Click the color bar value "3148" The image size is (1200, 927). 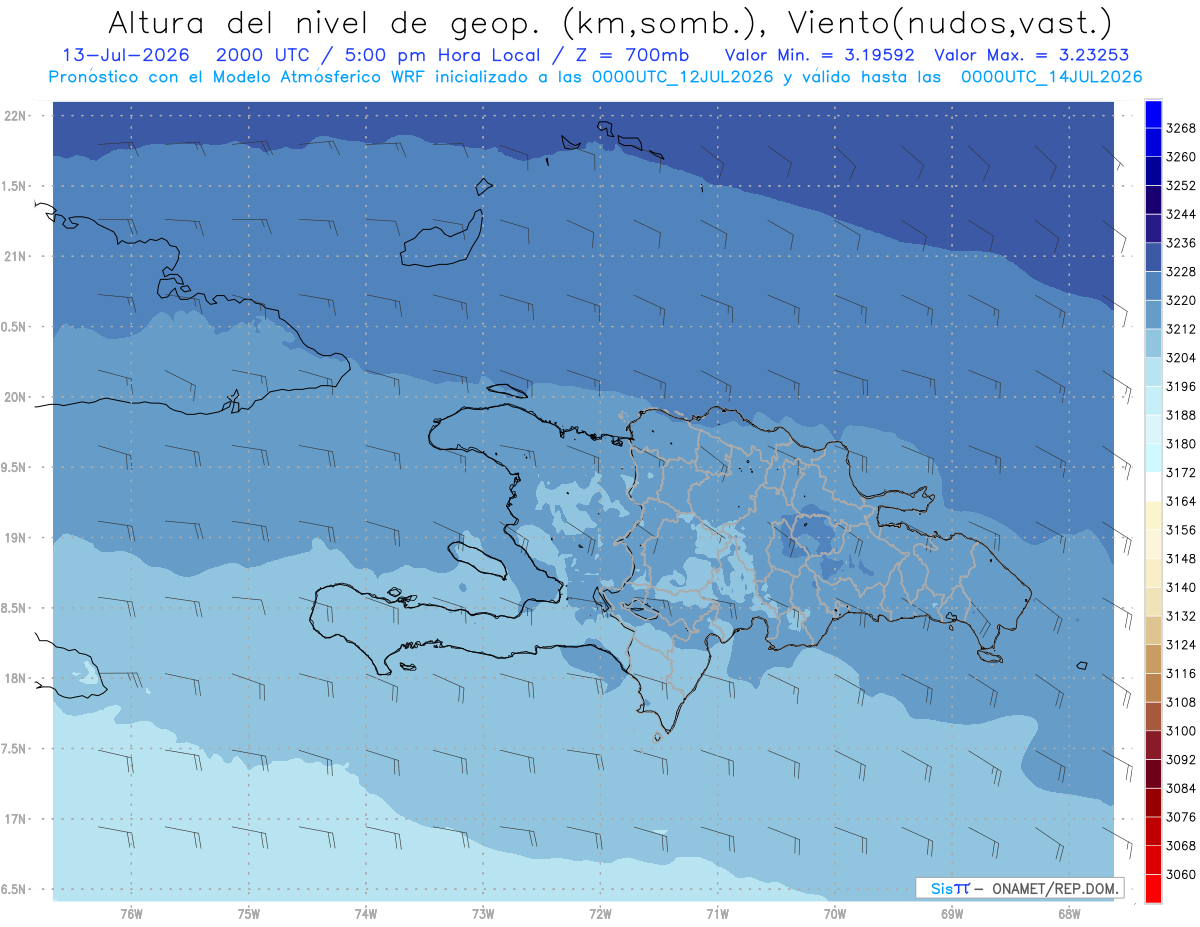click(1181, 559)
